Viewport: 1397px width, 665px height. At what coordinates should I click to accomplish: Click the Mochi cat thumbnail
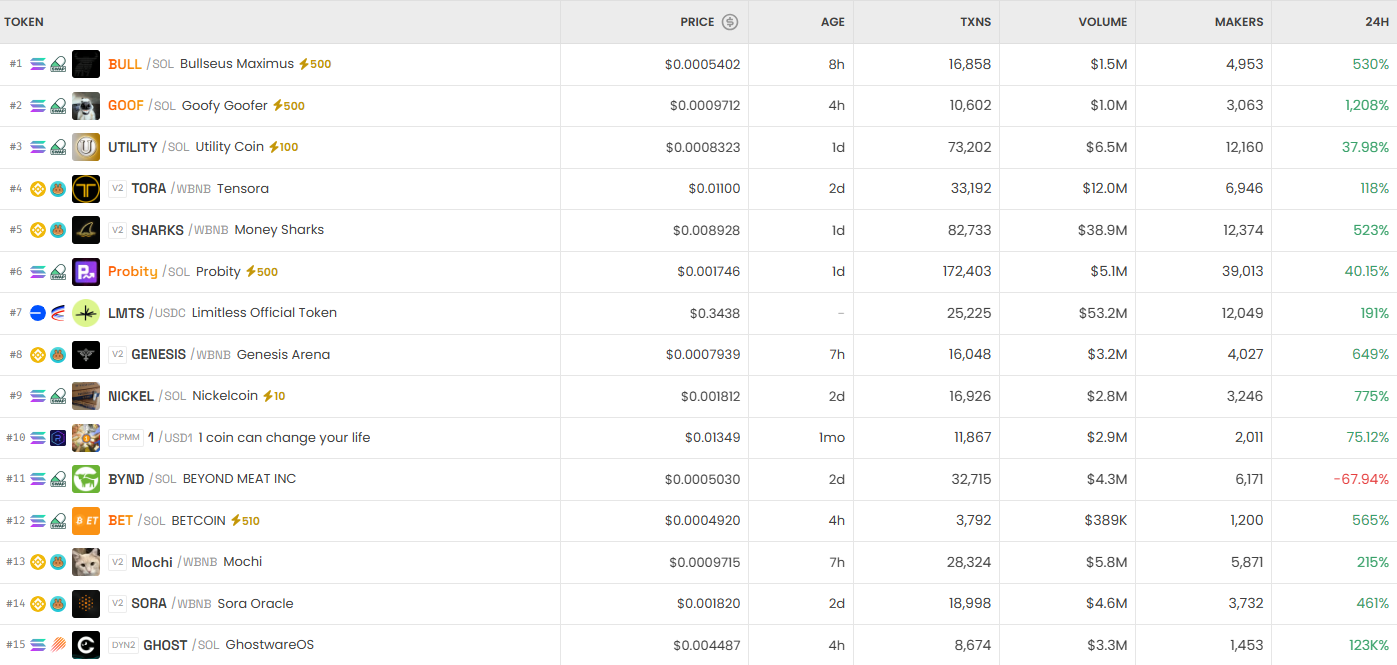pos(86,562)
